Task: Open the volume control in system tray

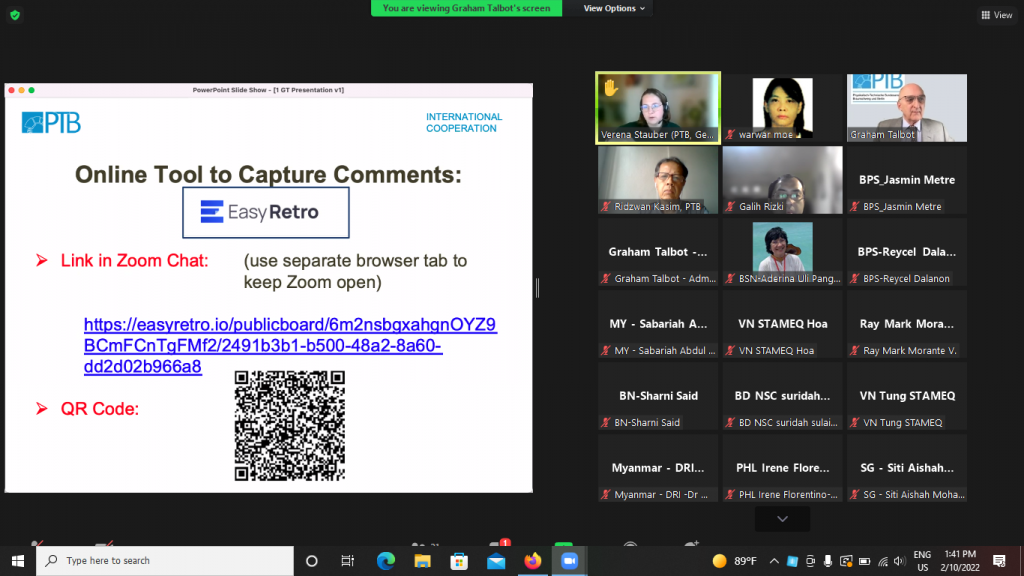Action: coord(900,561)
